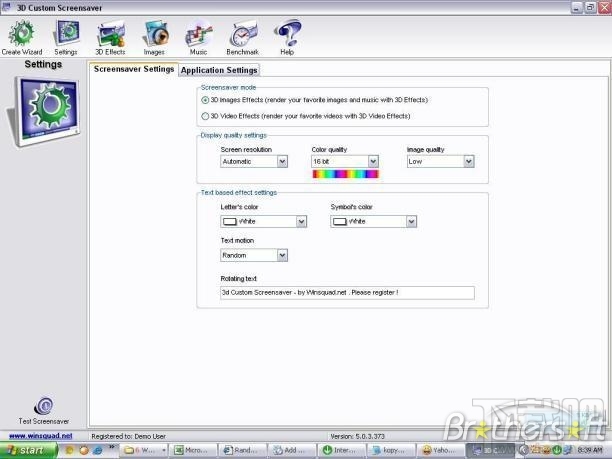Click the large Settings monitor image

[44, 111]
